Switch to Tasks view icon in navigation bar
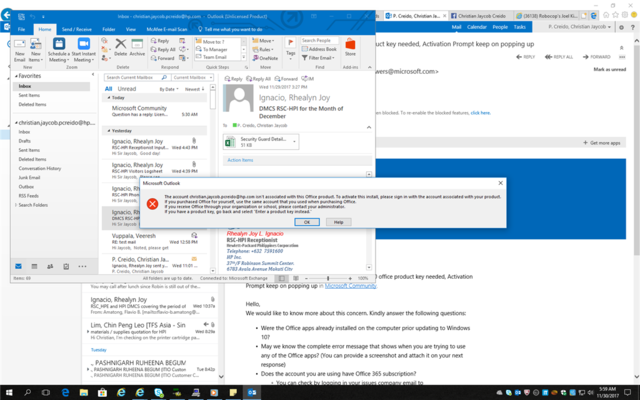Image resolution: width=640 pixels, height=400 pixels. (x=66, y=267)
